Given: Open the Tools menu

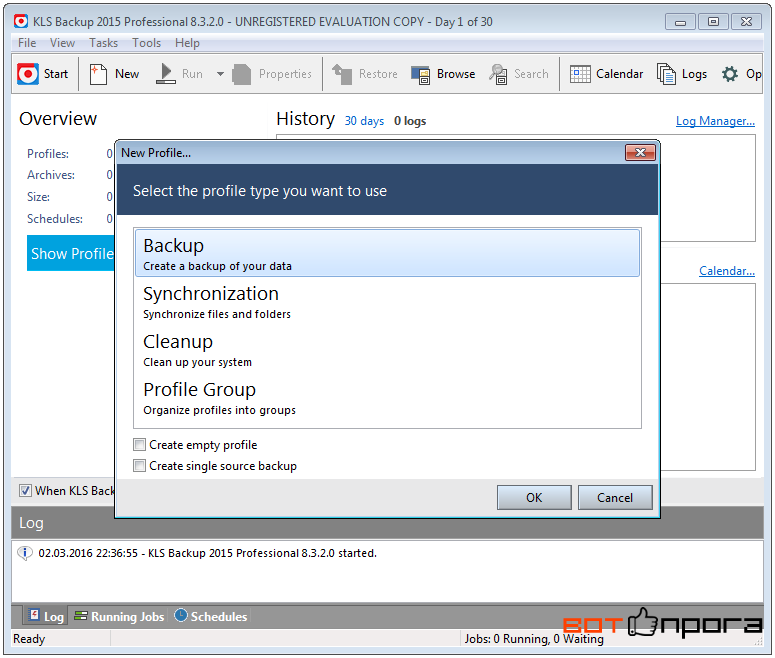Looking at the screenshot, I should pos(146,43).
